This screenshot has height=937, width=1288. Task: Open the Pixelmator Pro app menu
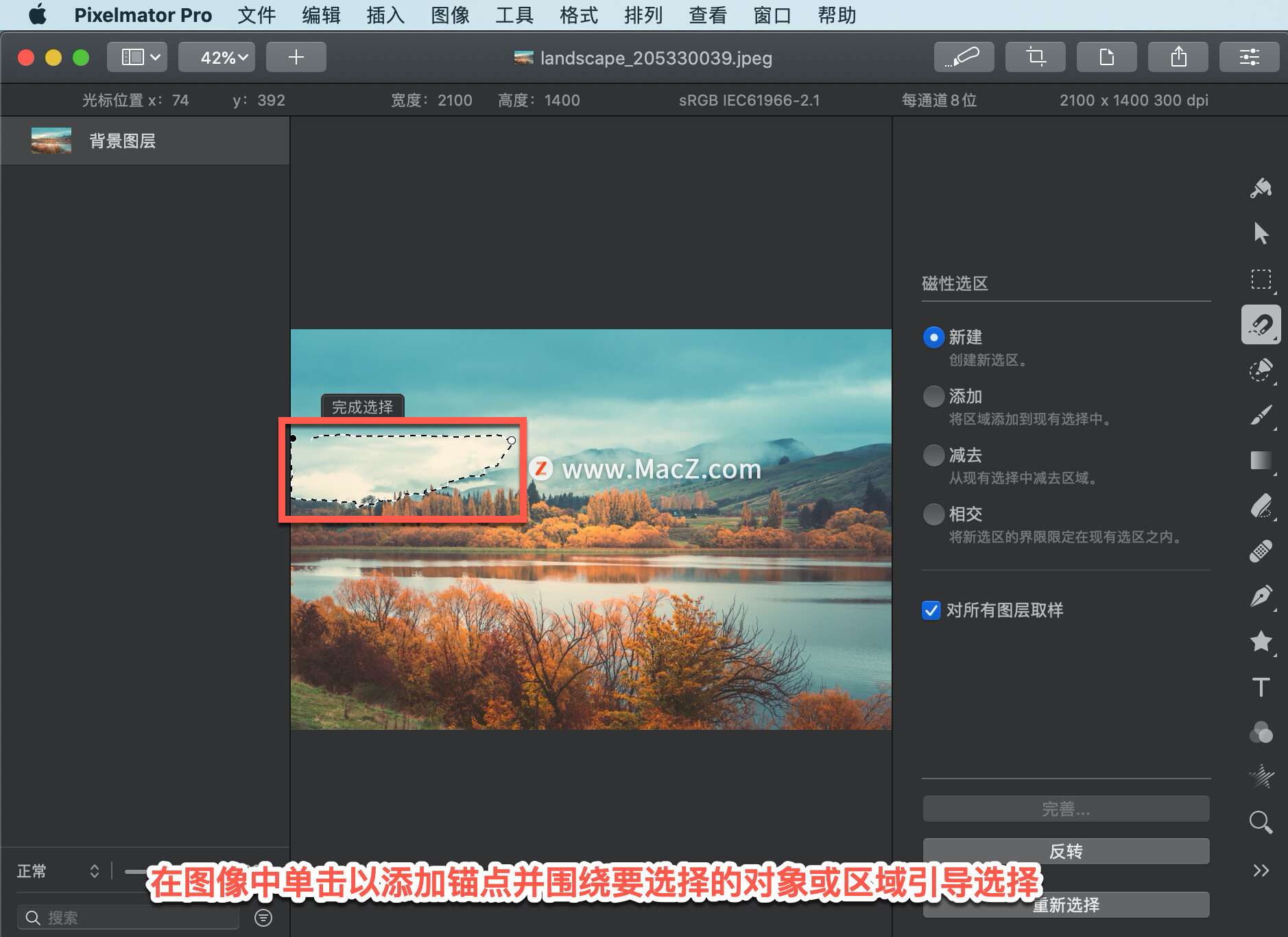(143, 14)
